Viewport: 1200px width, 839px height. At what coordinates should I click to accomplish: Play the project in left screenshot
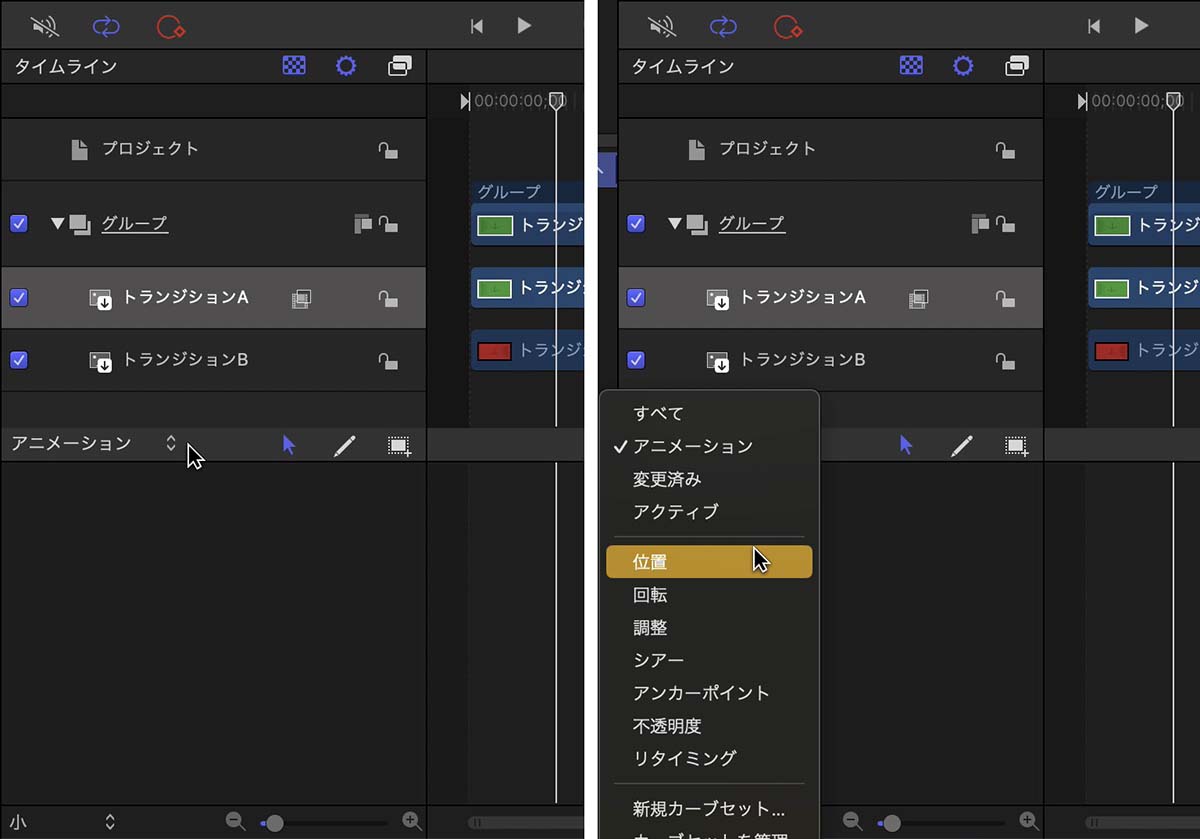pos(524,26)
